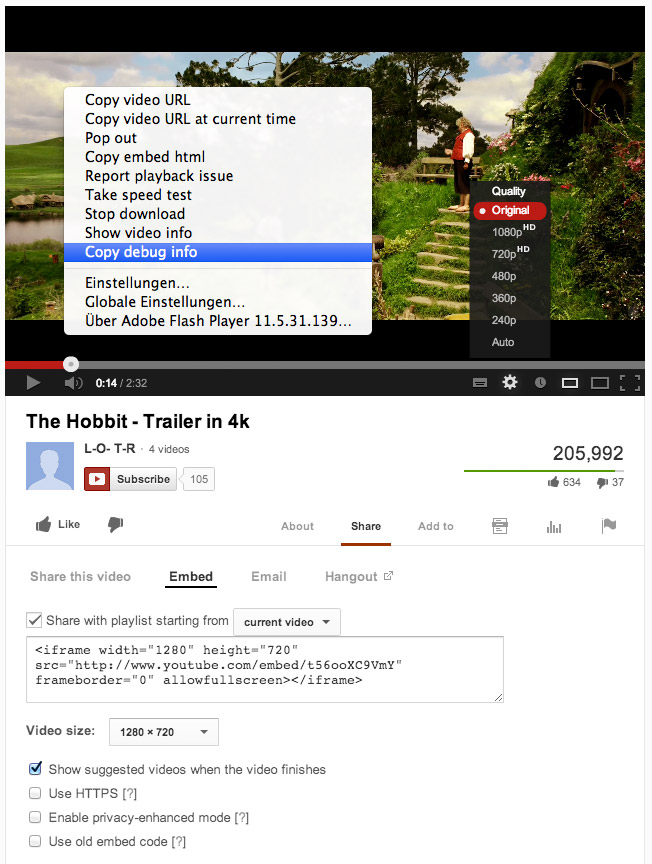The width and height of the screenshot is (652, 864).
Task: Click the Watch Later clock icon
Action: click(540, 382)
